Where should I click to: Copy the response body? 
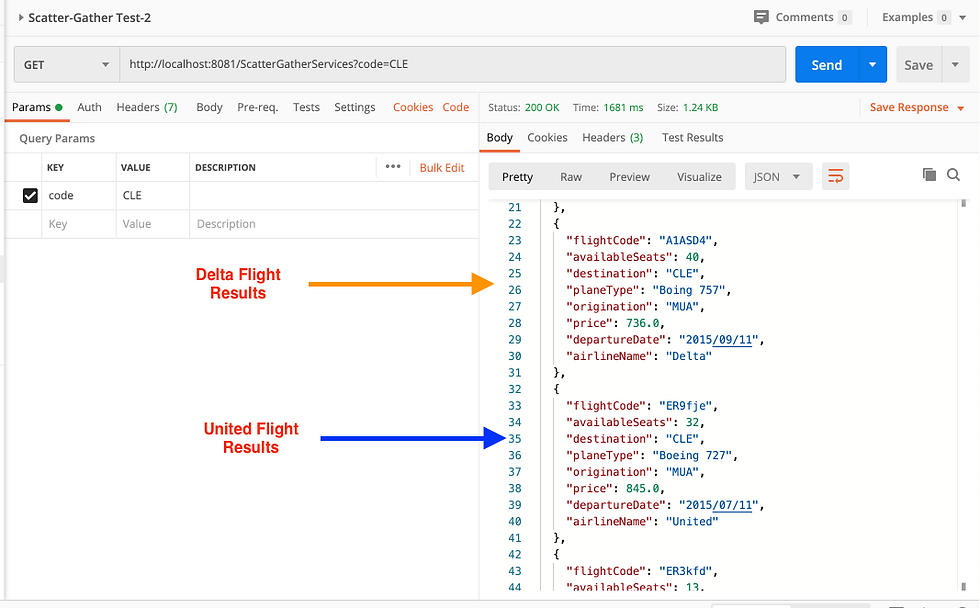point(929,174)
